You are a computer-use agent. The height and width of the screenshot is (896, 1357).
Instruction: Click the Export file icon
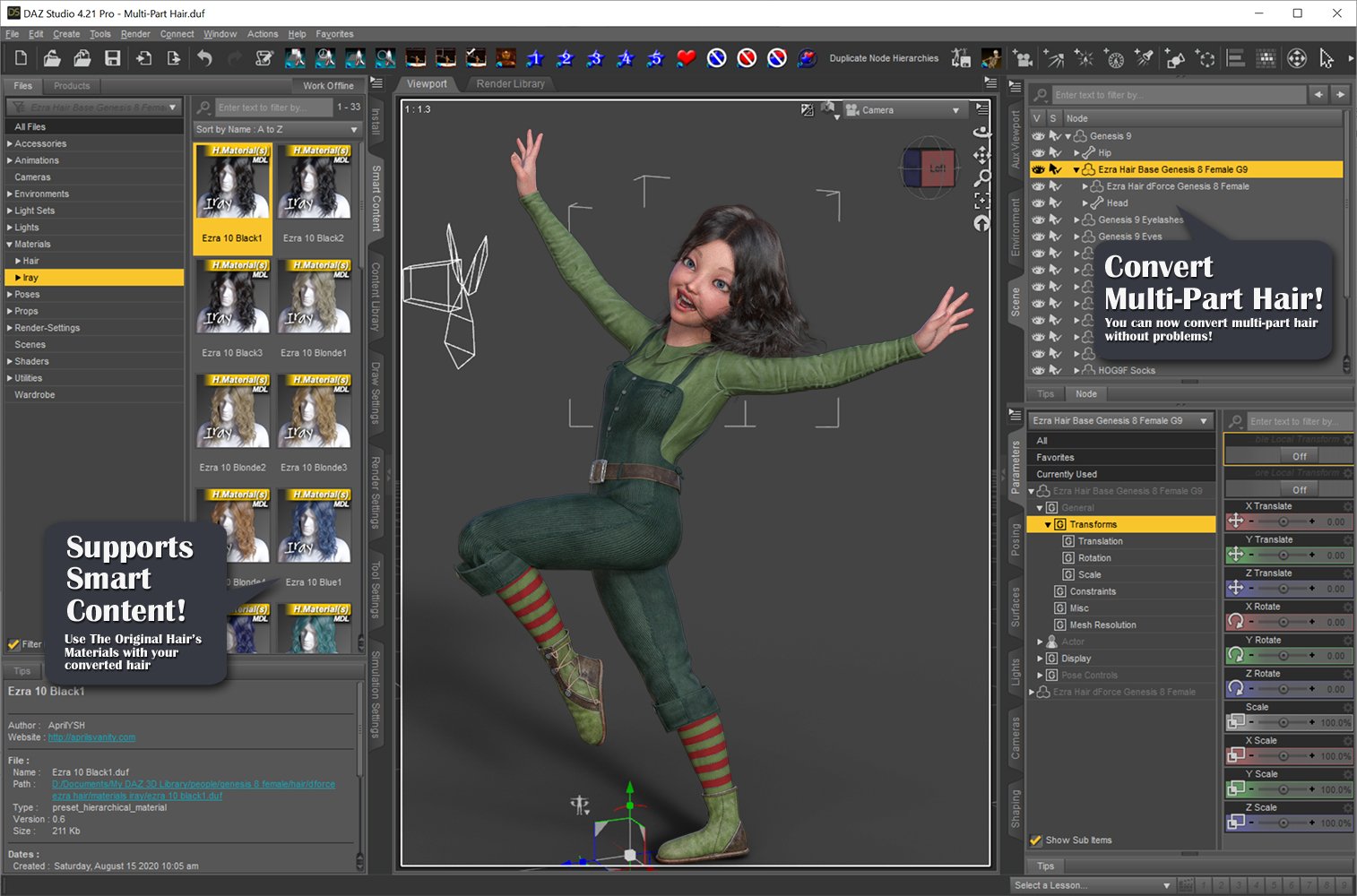click(174, 58)
